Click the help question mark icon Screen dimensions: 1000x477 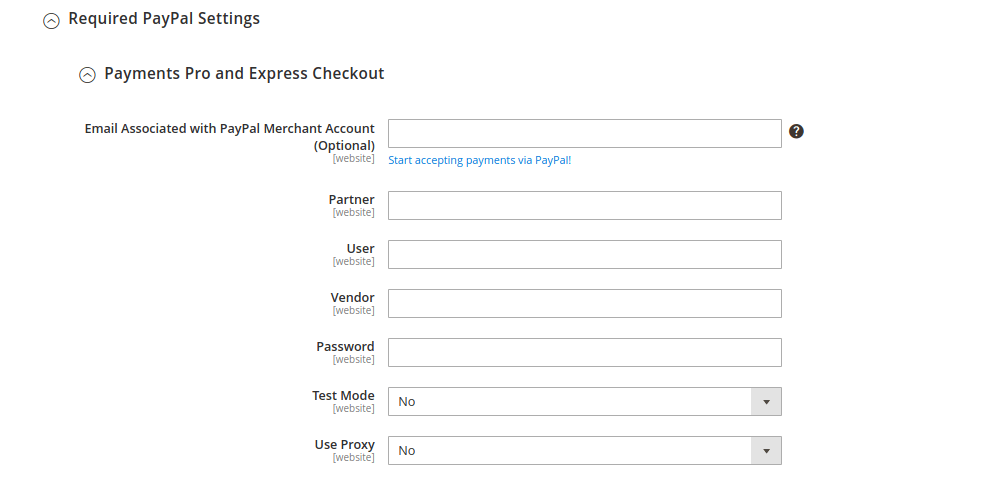[796, 131]
